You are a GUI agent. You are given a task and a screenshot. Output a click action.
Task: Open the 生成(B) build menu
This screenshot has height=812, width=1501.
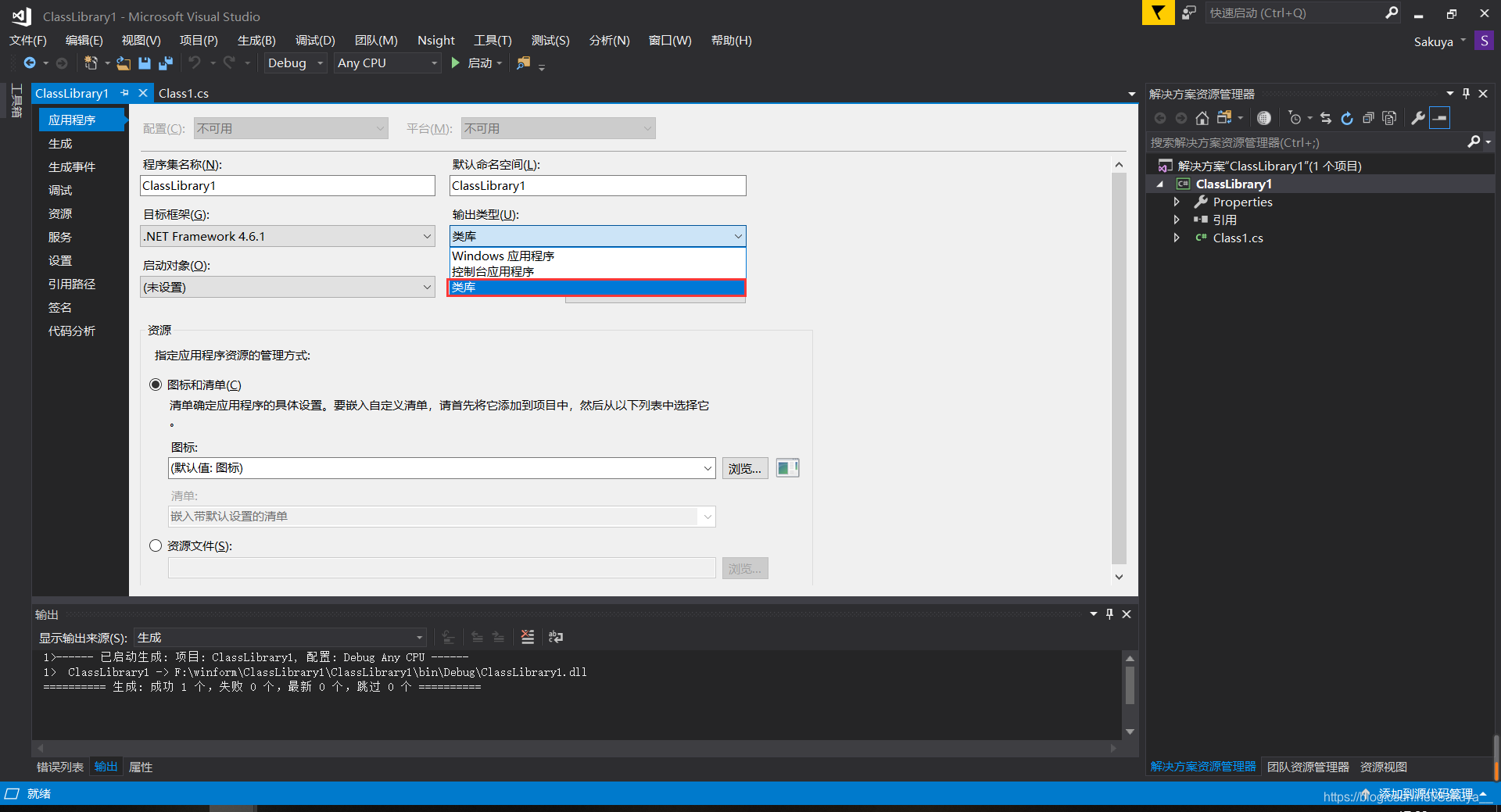pos(256,41)
